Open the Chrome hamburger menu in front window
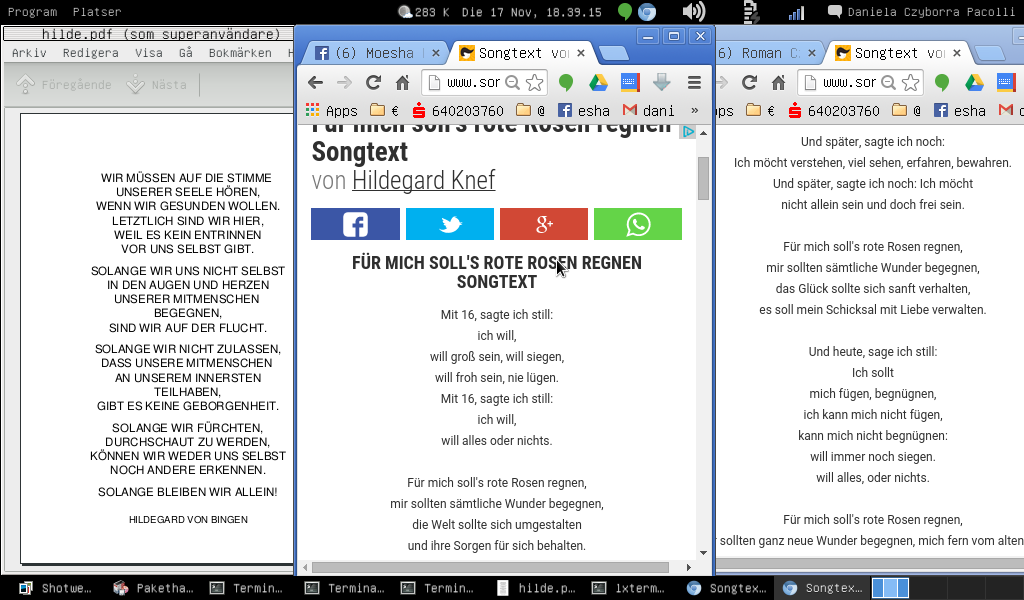This screenshot has width=1024, height=600. [694, 82]
